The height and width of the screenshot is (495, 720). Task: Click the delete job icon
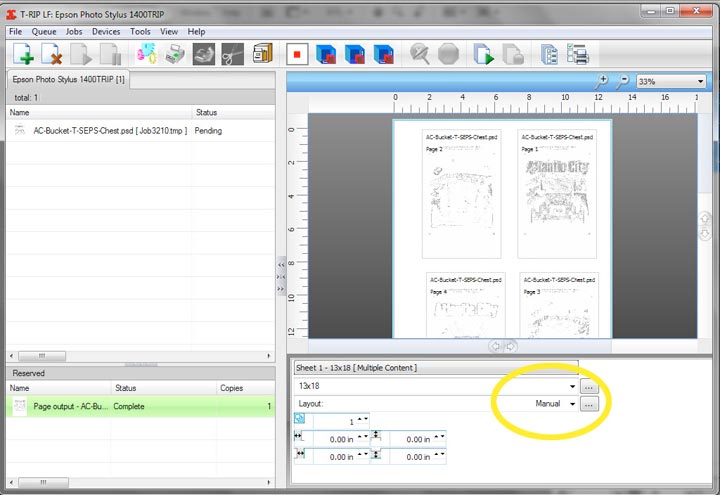point(52,54)
